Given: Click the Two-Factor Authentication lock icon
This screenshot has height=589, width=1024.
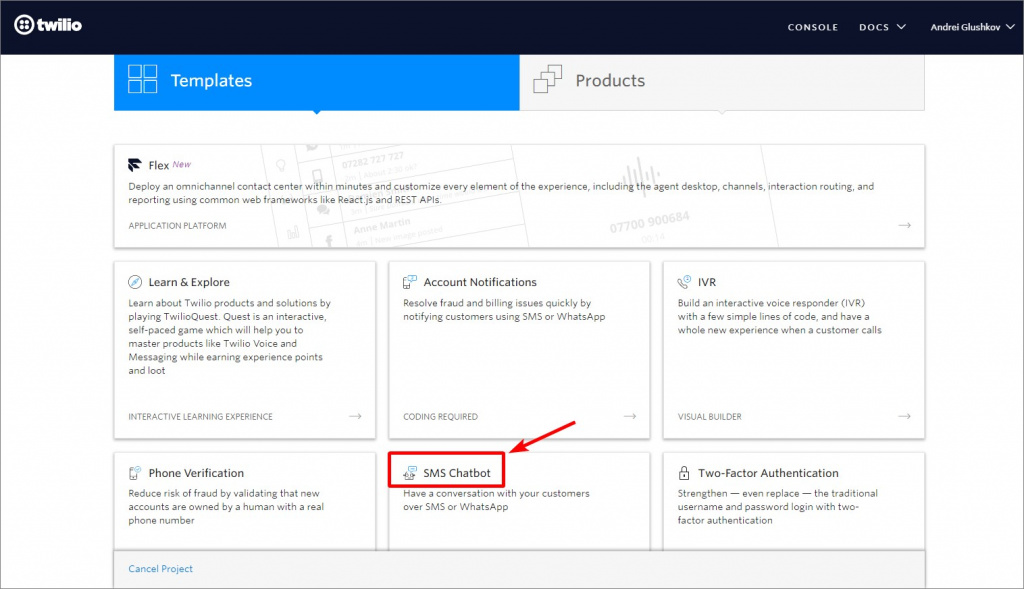Looking at the screenshot, I should click(684, 473).
